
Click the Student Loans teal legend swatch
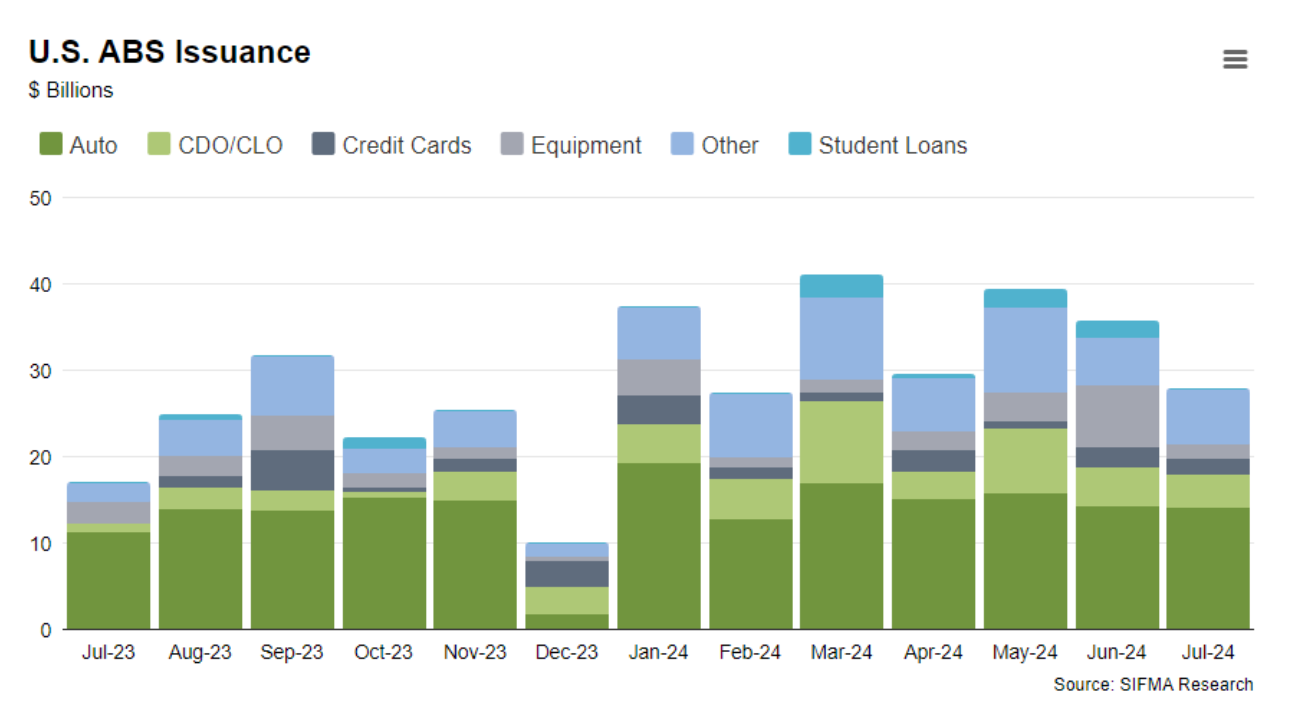pos(800,145)
